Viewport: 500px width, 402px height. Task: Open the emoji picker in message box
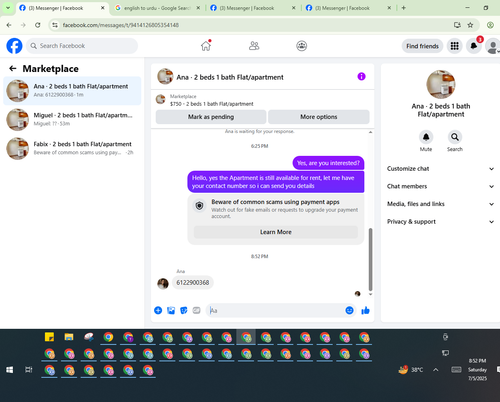[349, 310]
